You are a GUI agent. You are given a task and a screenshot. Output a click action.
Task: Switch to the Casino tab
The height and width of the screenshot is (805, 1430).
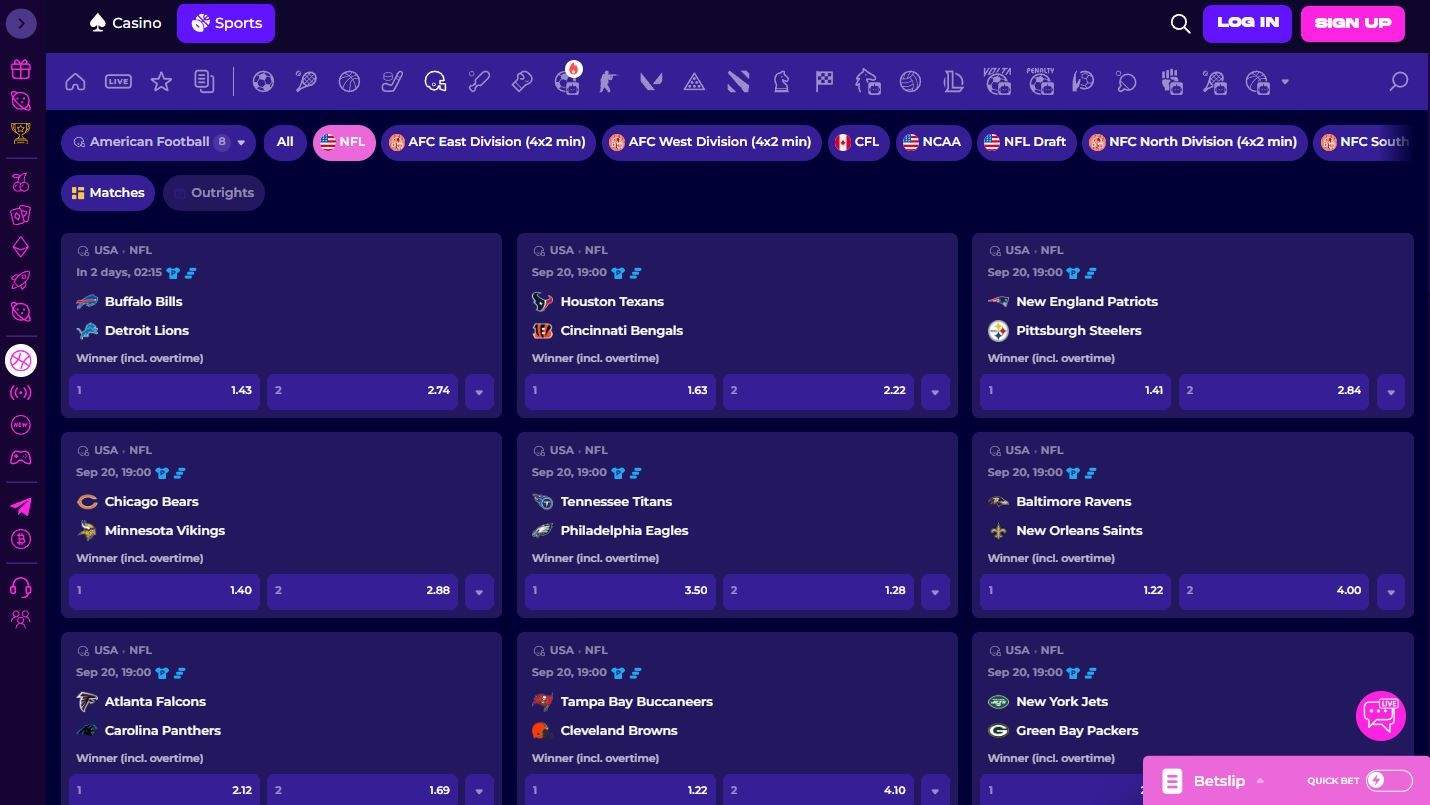125,23
